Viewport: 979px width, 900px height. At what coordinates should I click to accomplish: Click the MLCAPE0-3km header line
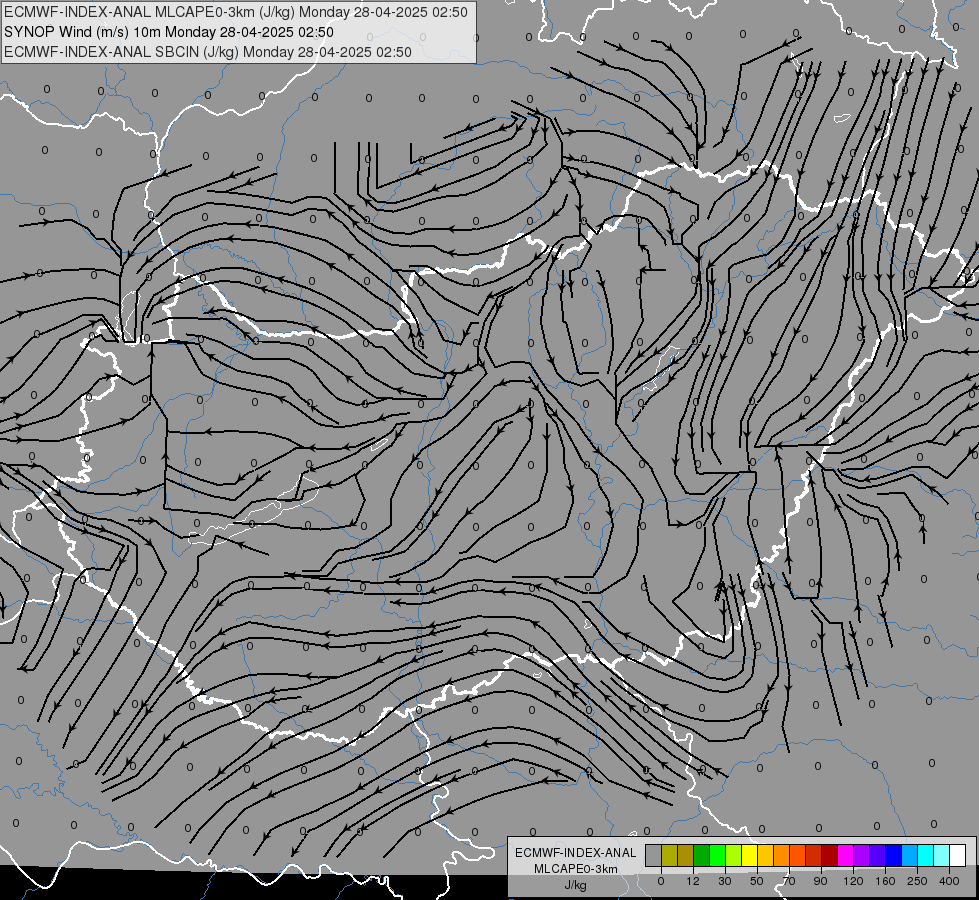[235, 12]
